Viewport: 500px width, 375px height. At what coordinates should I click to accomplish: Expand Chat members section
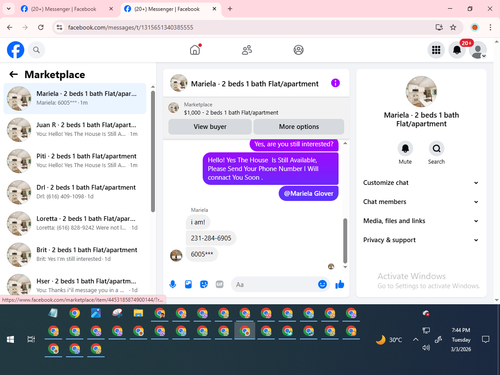click(x=421, y=202)
